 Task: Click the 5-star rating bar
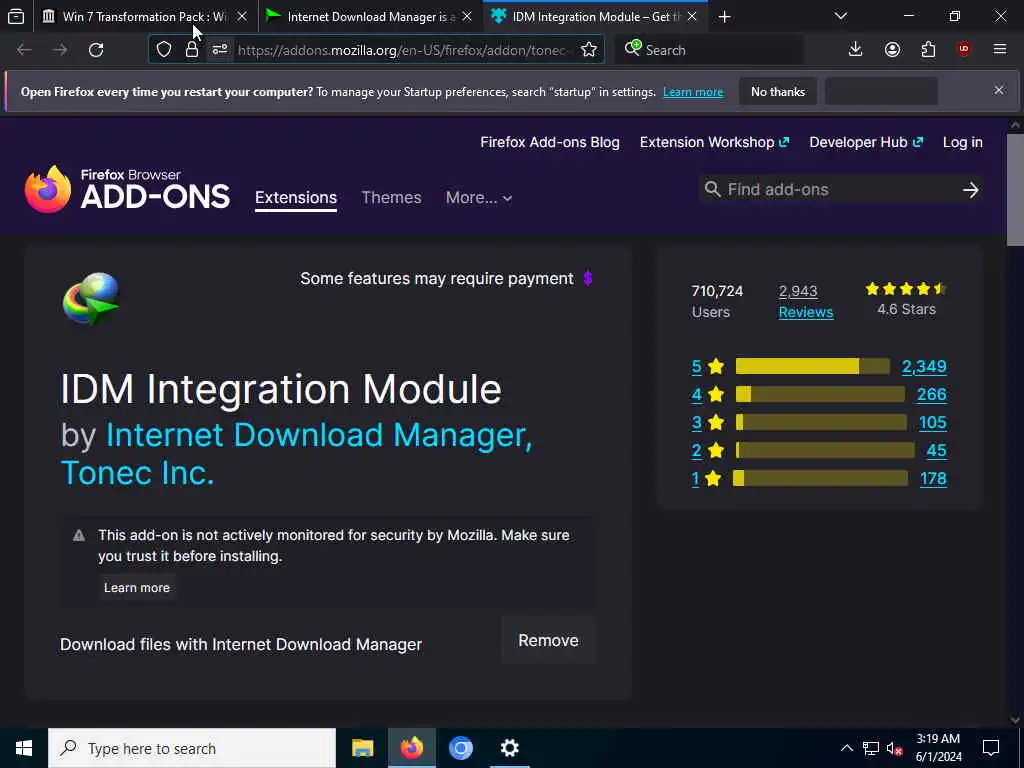tap(812, 366)
